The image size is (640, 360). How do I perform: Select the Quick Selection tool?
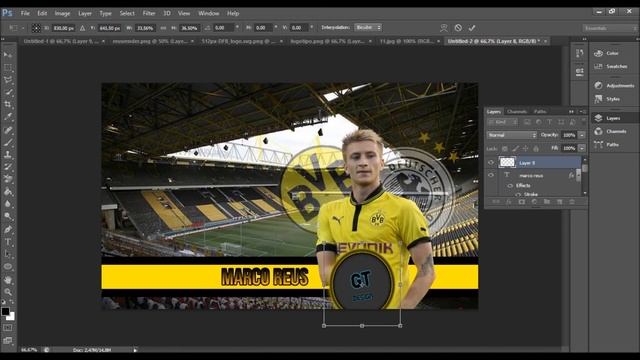point(8,92)
